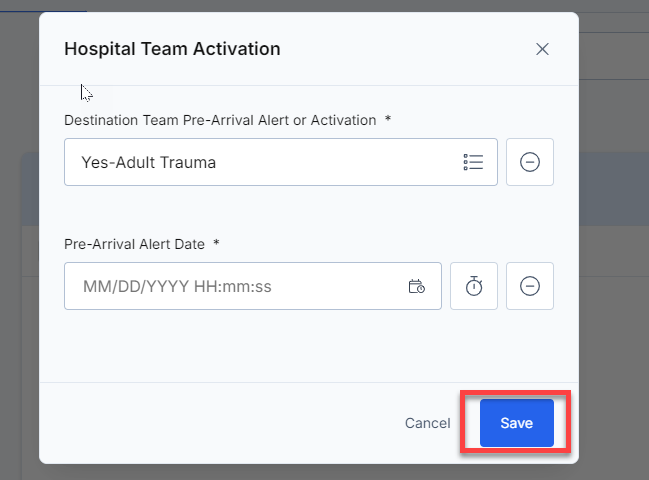Viewport: 649px width, 480px height.
Task: Click the Pre-Arrival Alert Date label
Action: [134, 244]
